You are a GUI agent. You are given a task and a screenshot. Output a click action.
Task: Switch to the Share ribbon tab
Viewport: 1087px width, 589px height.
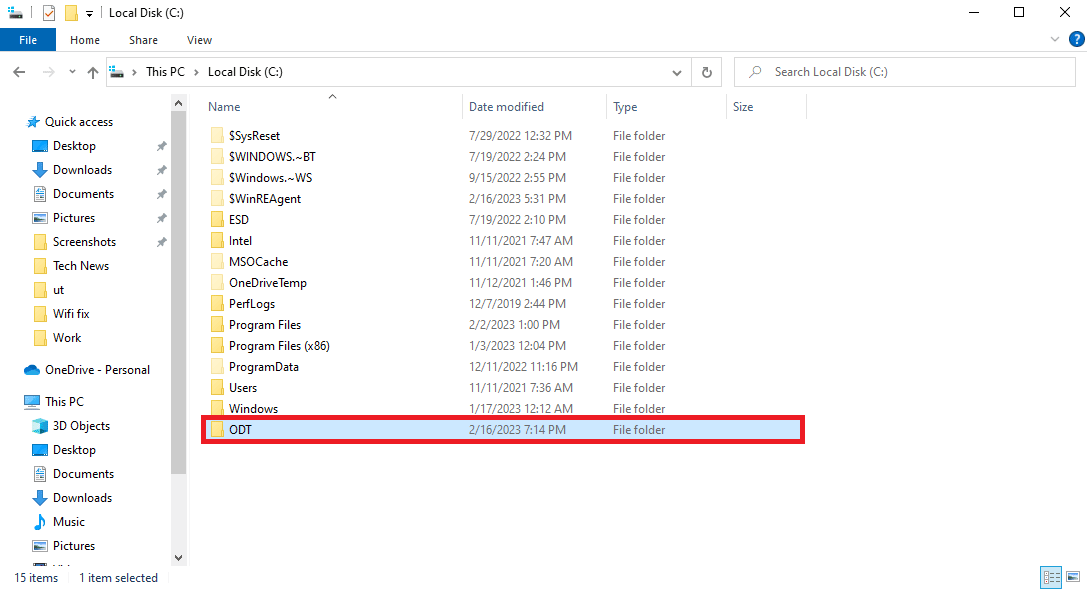tap(143, 39)
